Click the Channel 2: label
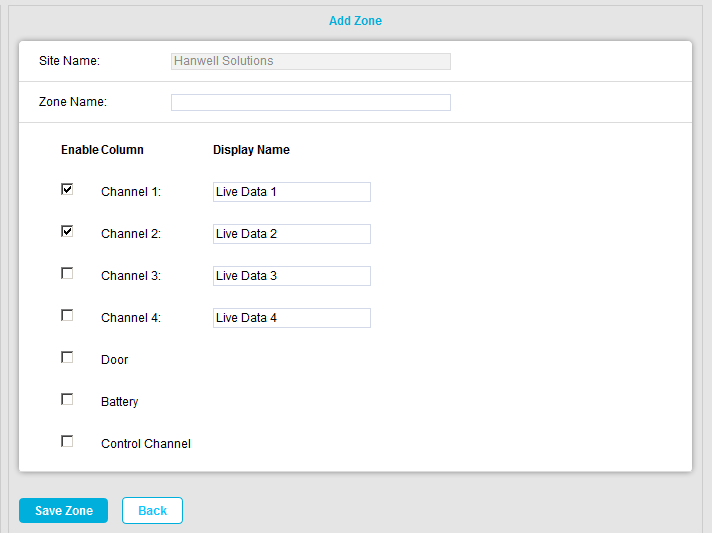 point(131,234)
